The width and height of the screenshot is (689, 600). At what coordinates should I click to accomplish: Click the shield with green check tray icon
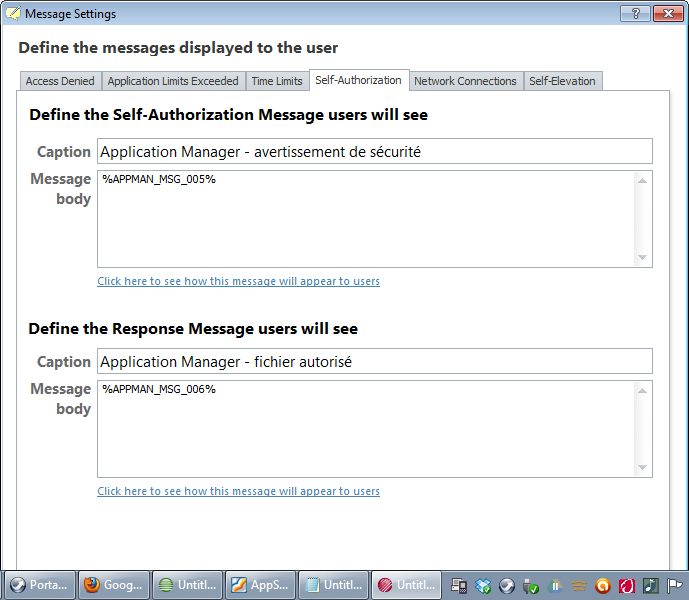pyautogui.click(x=531, y=586)
